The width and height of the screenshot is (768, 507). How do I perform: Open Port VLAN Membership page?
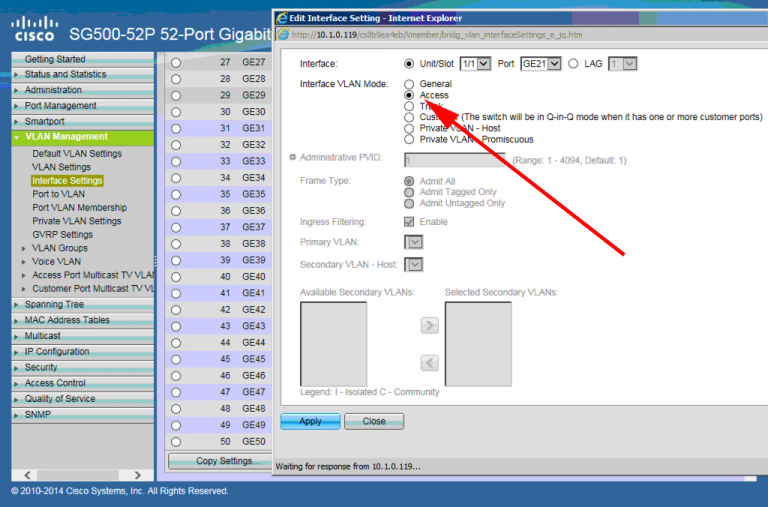coord(79,208)
